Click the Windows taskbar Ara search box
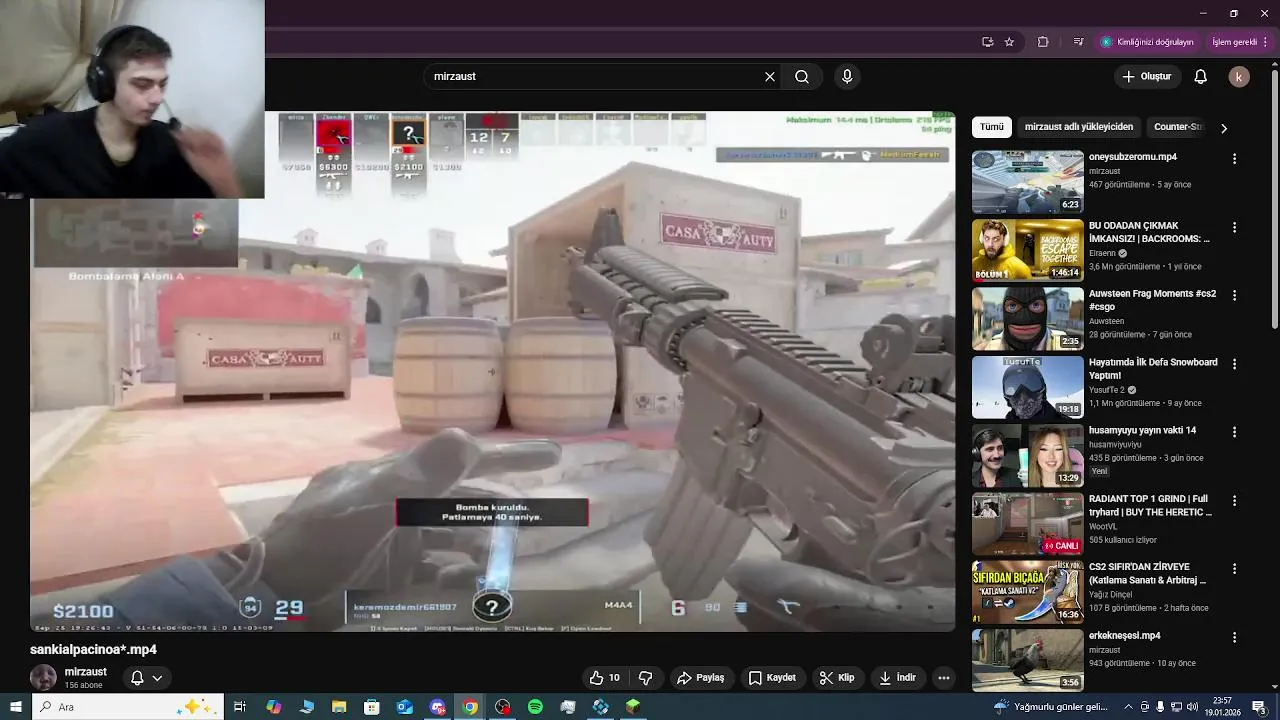This screenshot has width=1280, height=720. click(128, 707)
